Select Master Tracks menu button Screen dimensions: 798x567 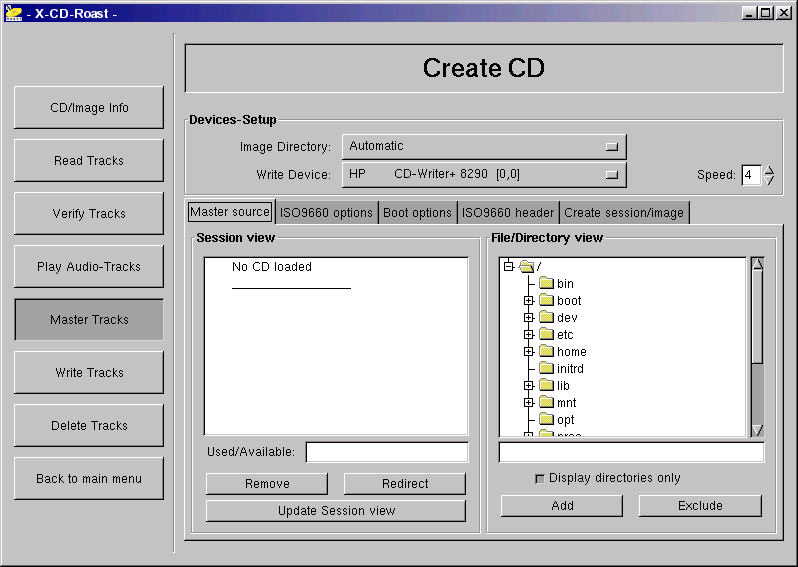pyautogui.click(x=89, y=319)
